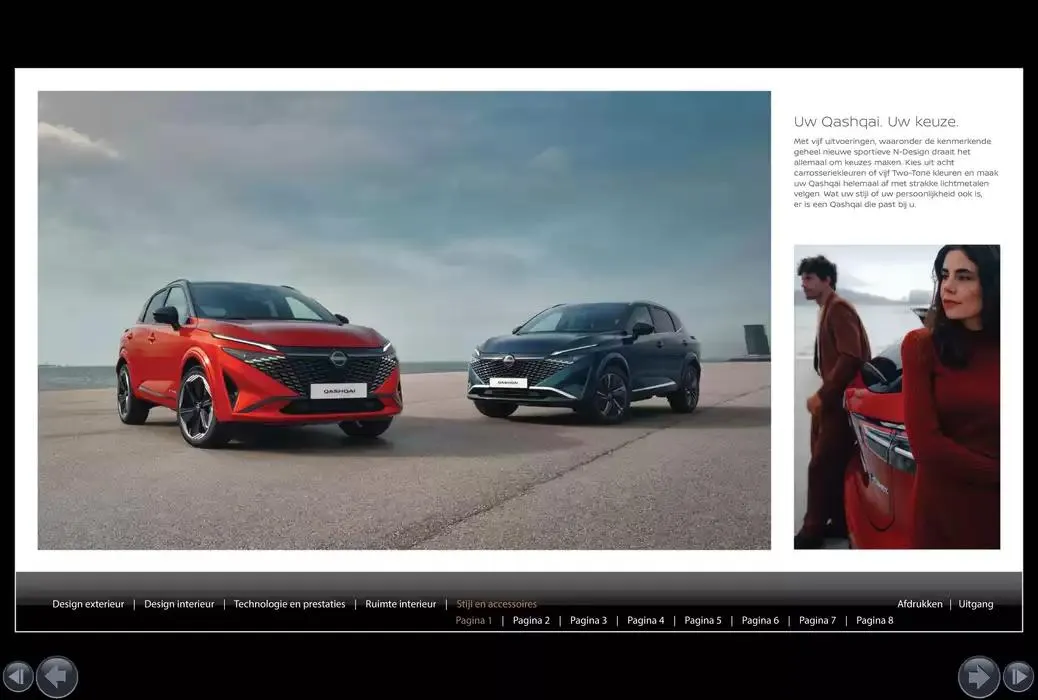1038x700 pixels.
Task: Jump to Pagina 3
Action: [x=588, y=619]
